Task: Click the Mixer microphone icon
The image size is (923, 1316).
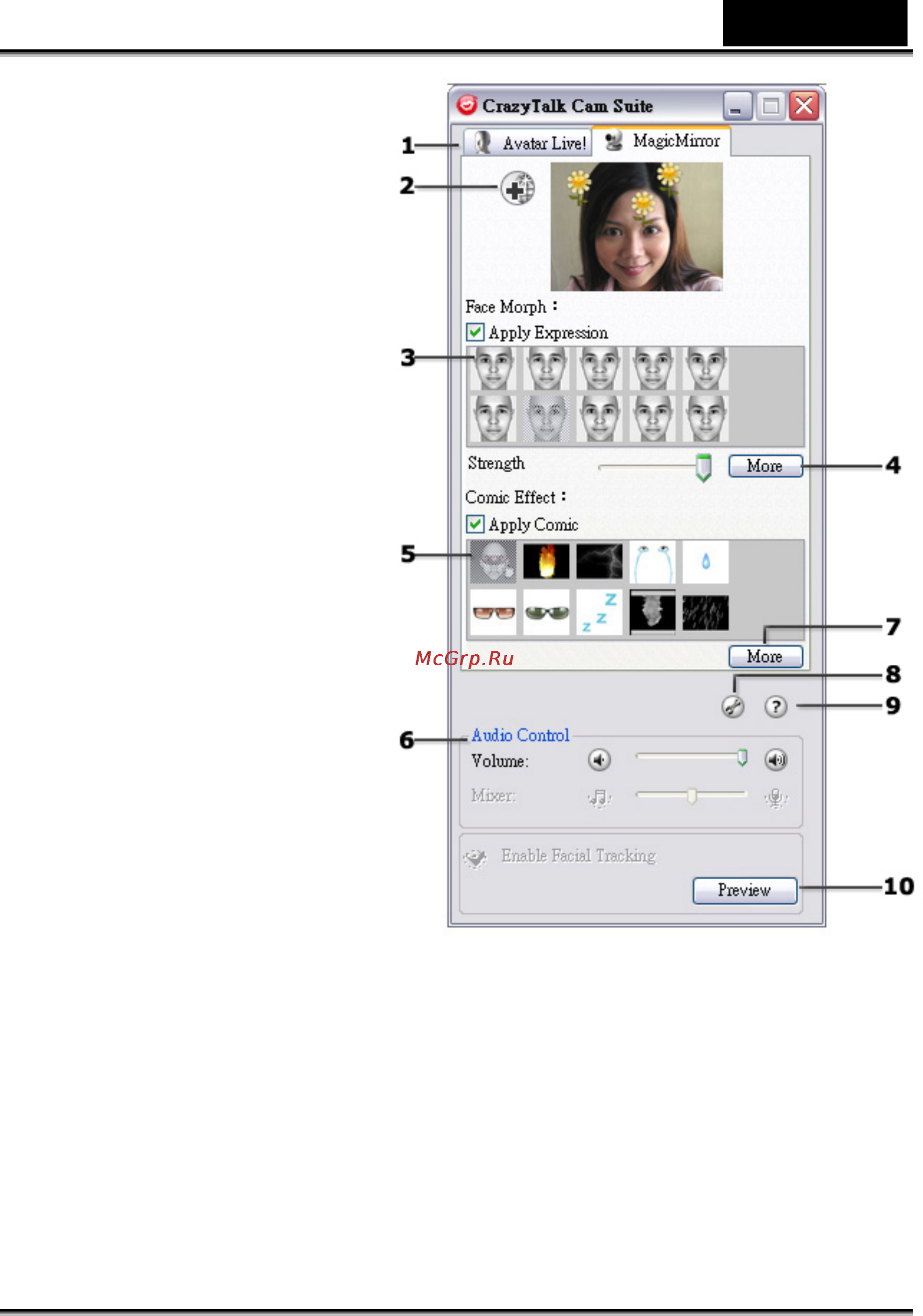Action: [x=776, y=797]
